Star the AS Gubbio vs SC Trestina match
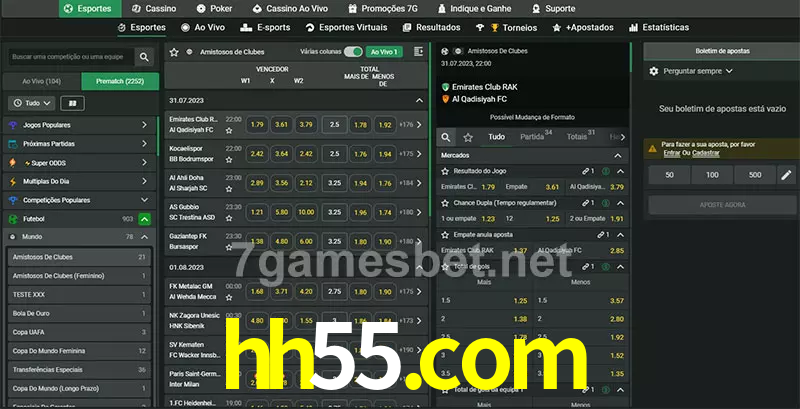 click(x=229, y=218)
